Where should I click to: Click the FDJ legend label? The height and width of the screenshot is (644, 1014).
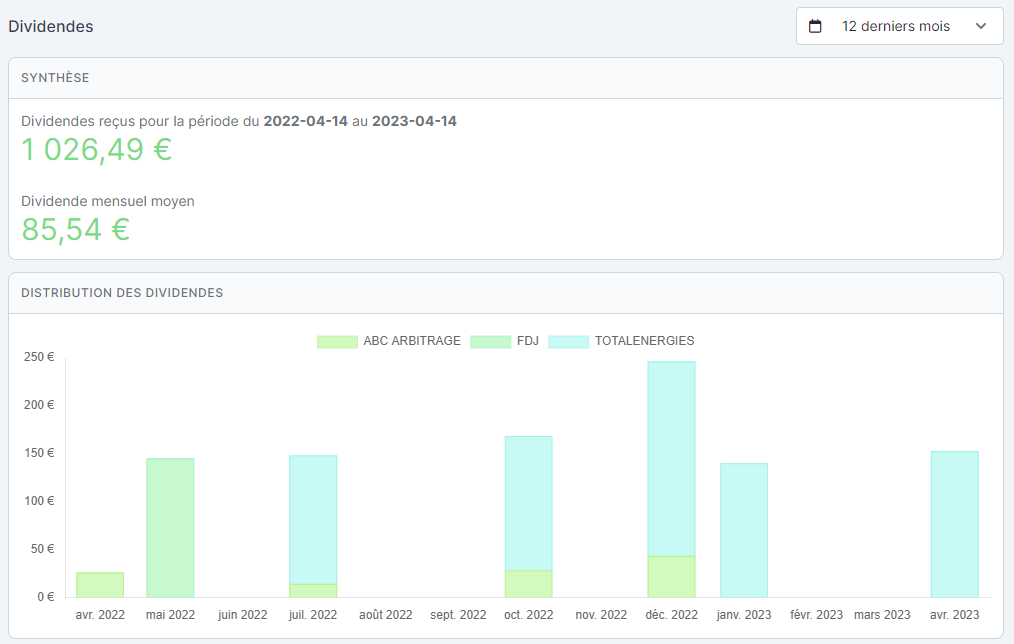(x=528, y=341)
